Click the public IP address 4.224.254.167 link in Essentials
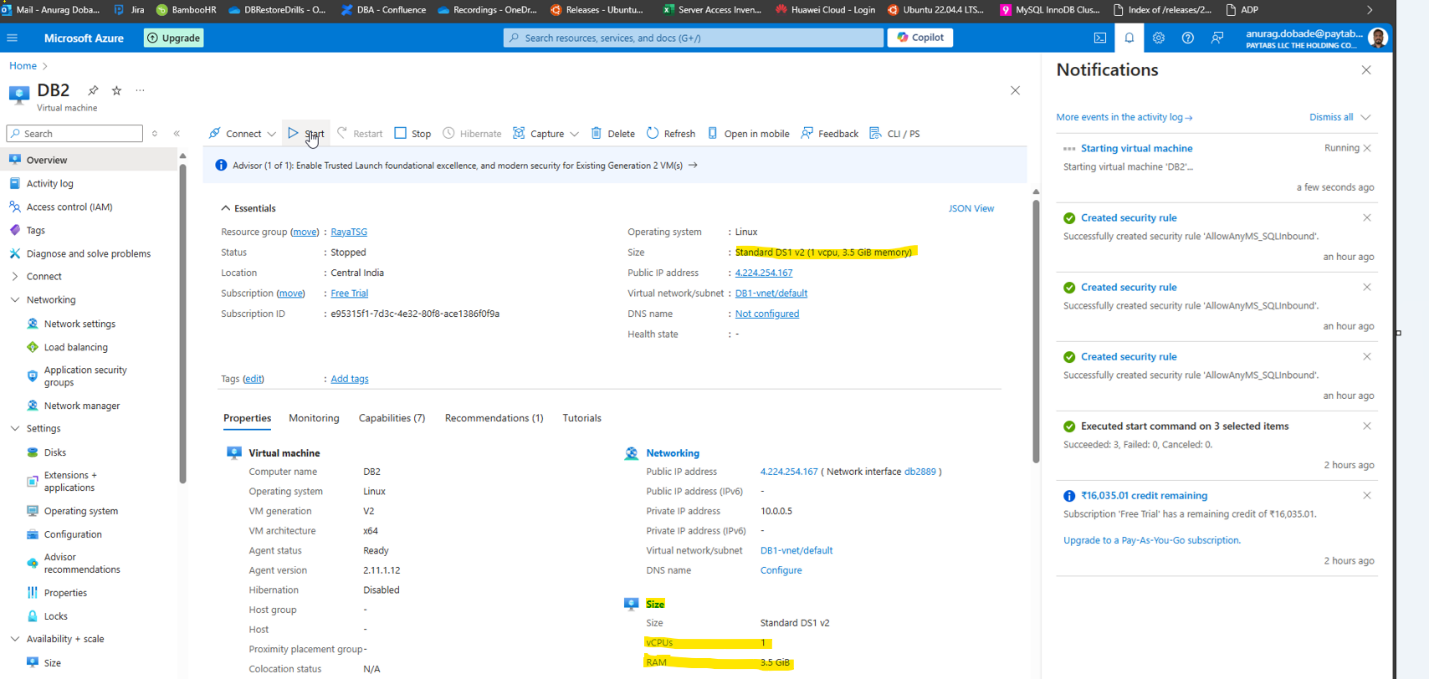This screenshot has height=679, width=1429. click(x=764, y=273)
